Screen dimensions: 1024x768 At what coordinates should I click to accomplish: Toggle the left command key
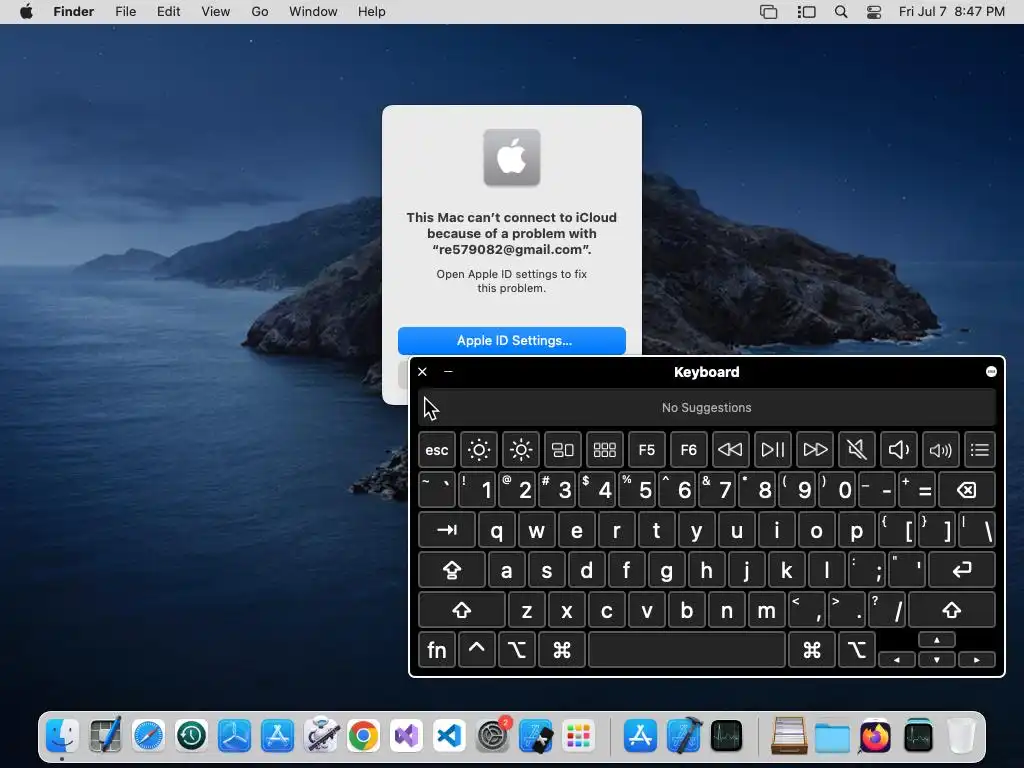[x=562, y=650]
